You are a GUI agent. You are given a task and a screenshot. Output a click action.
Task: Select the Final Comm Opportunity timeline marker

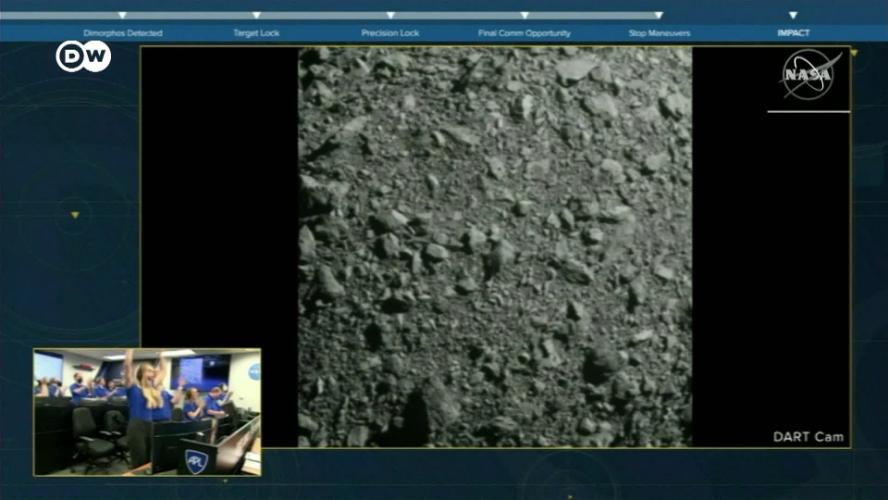tap(525, 15)
